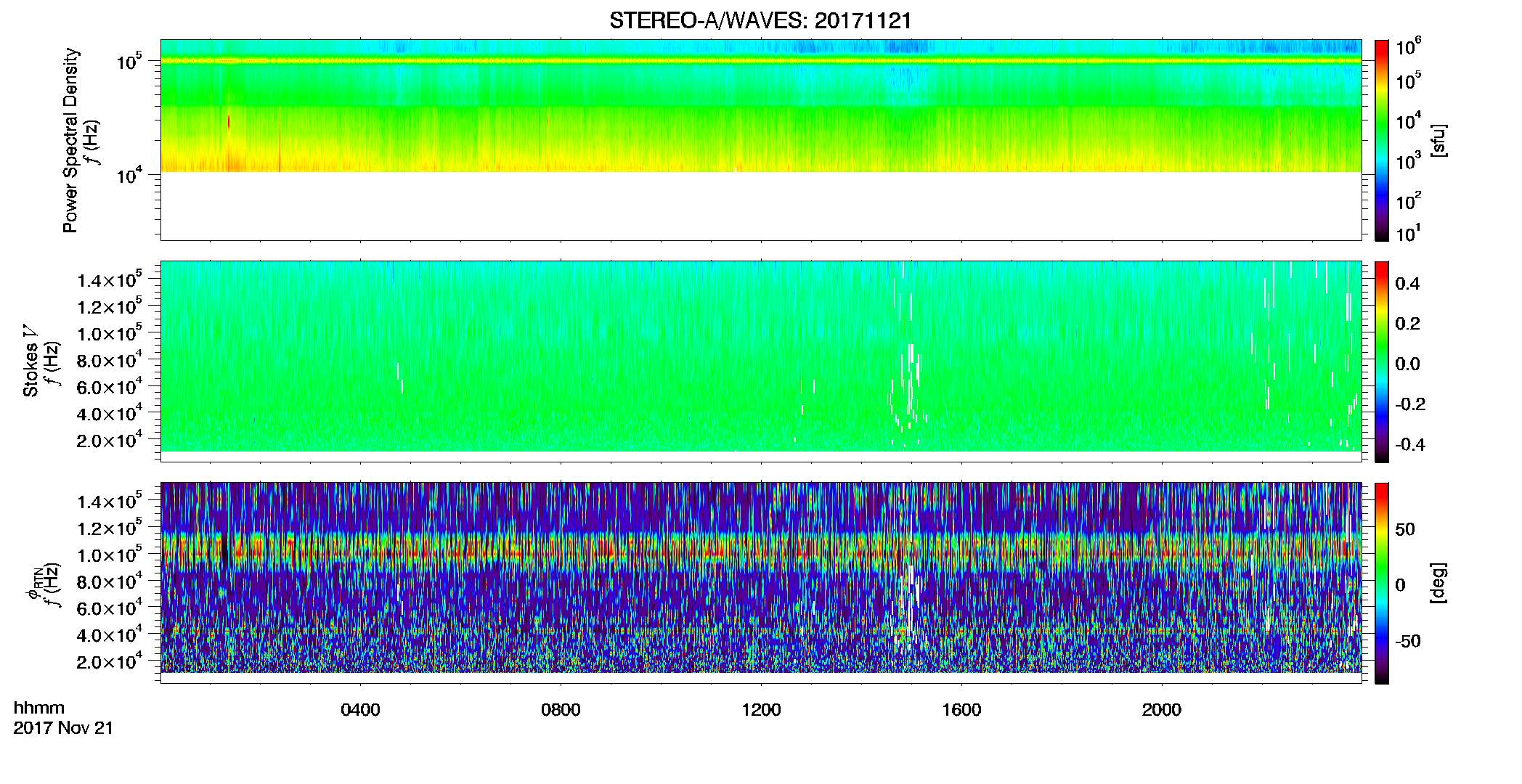Click the 2017 Nov 21 date label
The image size is (1522, 784).
click(x=63, y=728)
